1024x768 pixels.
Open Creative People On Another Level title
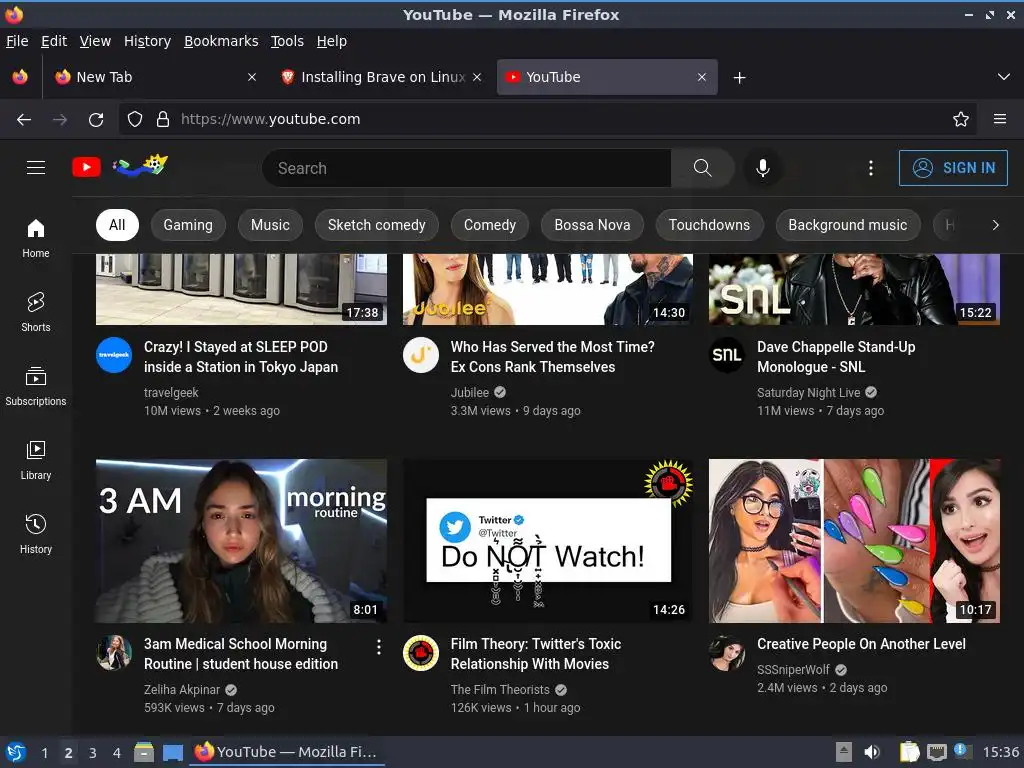point(861,644)
